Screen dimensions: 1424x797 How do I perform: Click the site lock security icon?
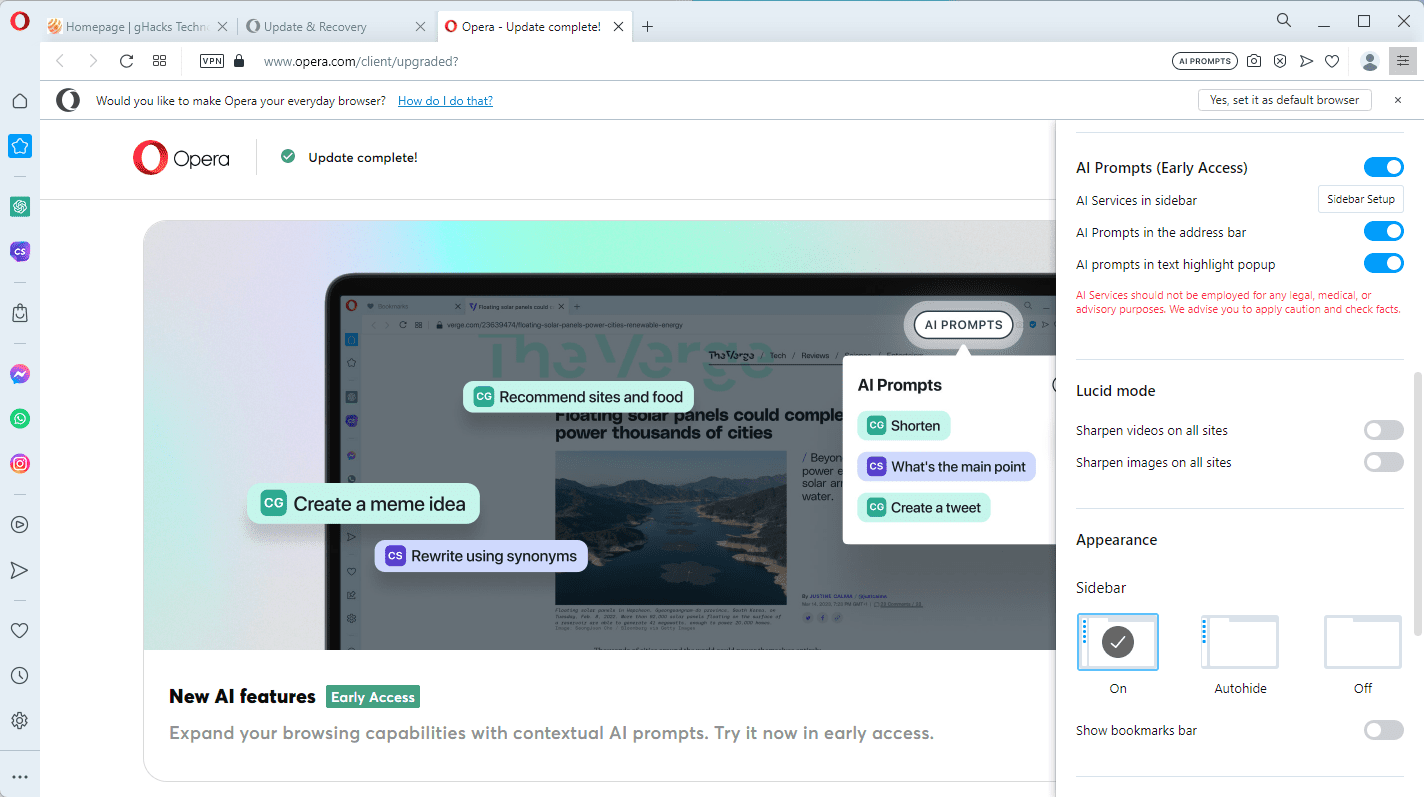(238, 61)
